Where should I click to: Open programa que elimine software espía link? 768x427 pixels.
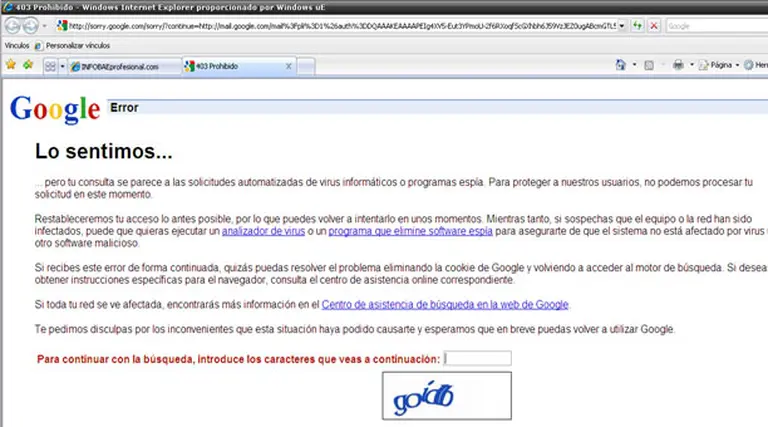[x=410, y=231]
